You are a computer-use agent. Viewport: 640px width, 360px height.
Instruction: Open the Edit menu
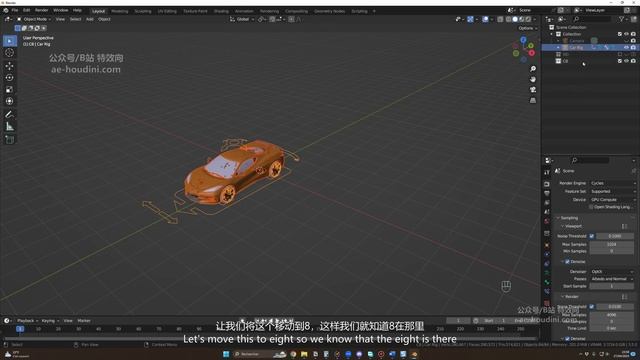[x=27, y=10]
